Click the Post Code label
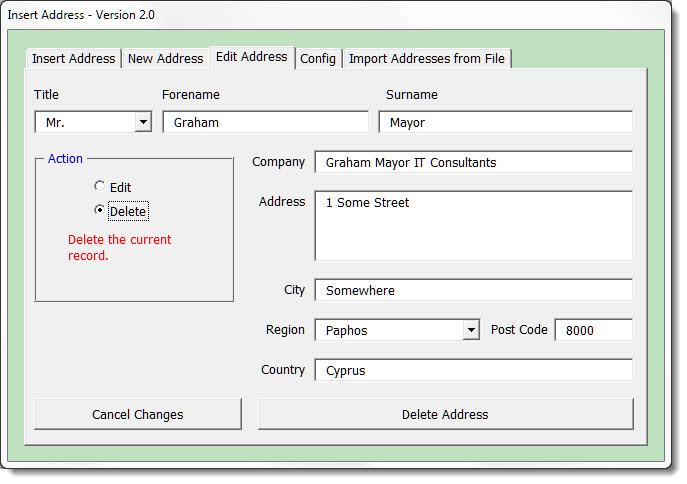687x484 pixels. 519,329
